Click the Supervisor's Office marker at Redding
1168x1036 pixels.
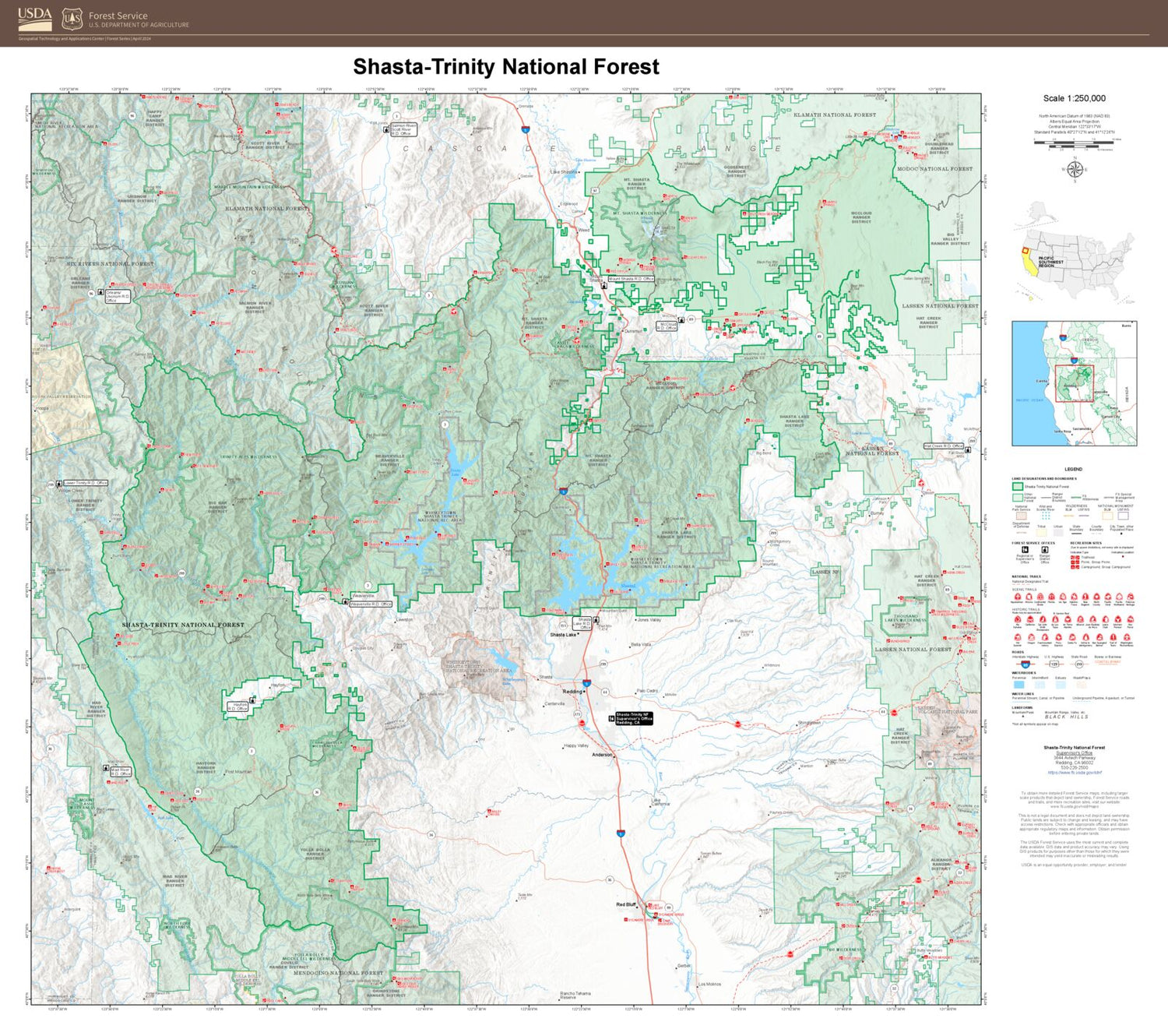coord(612,718)
